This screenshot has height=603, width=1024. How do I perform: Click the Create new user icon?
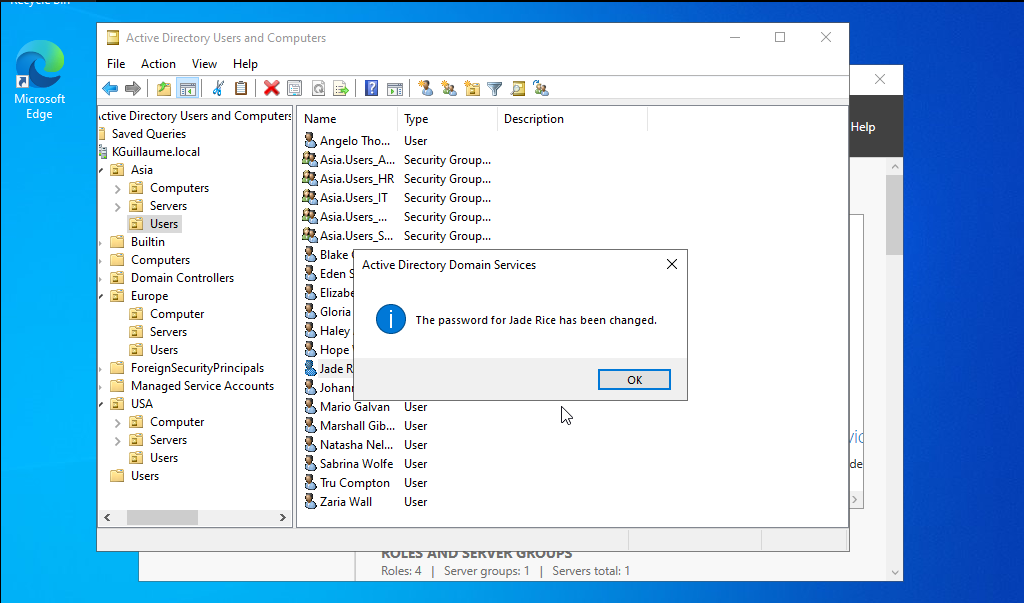coord(425,88)
